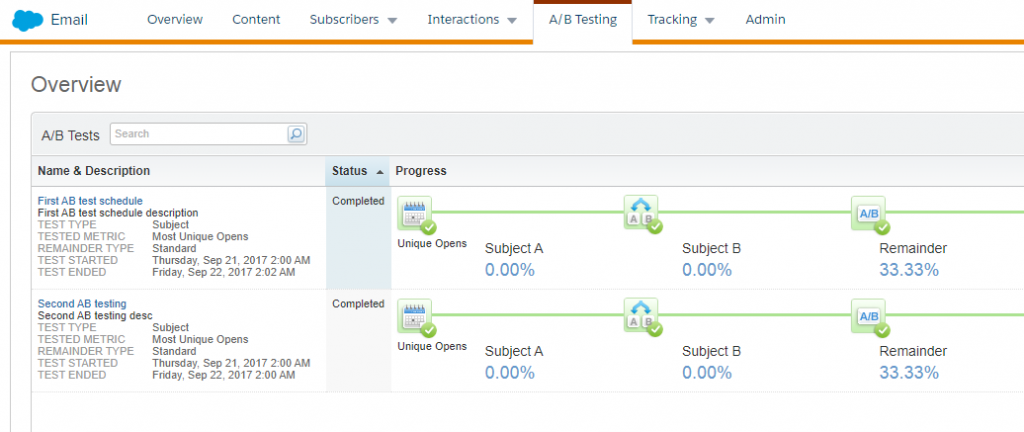1024x432 pixels.
Task: Go to the Admin tab
Action: pos(766,20)
